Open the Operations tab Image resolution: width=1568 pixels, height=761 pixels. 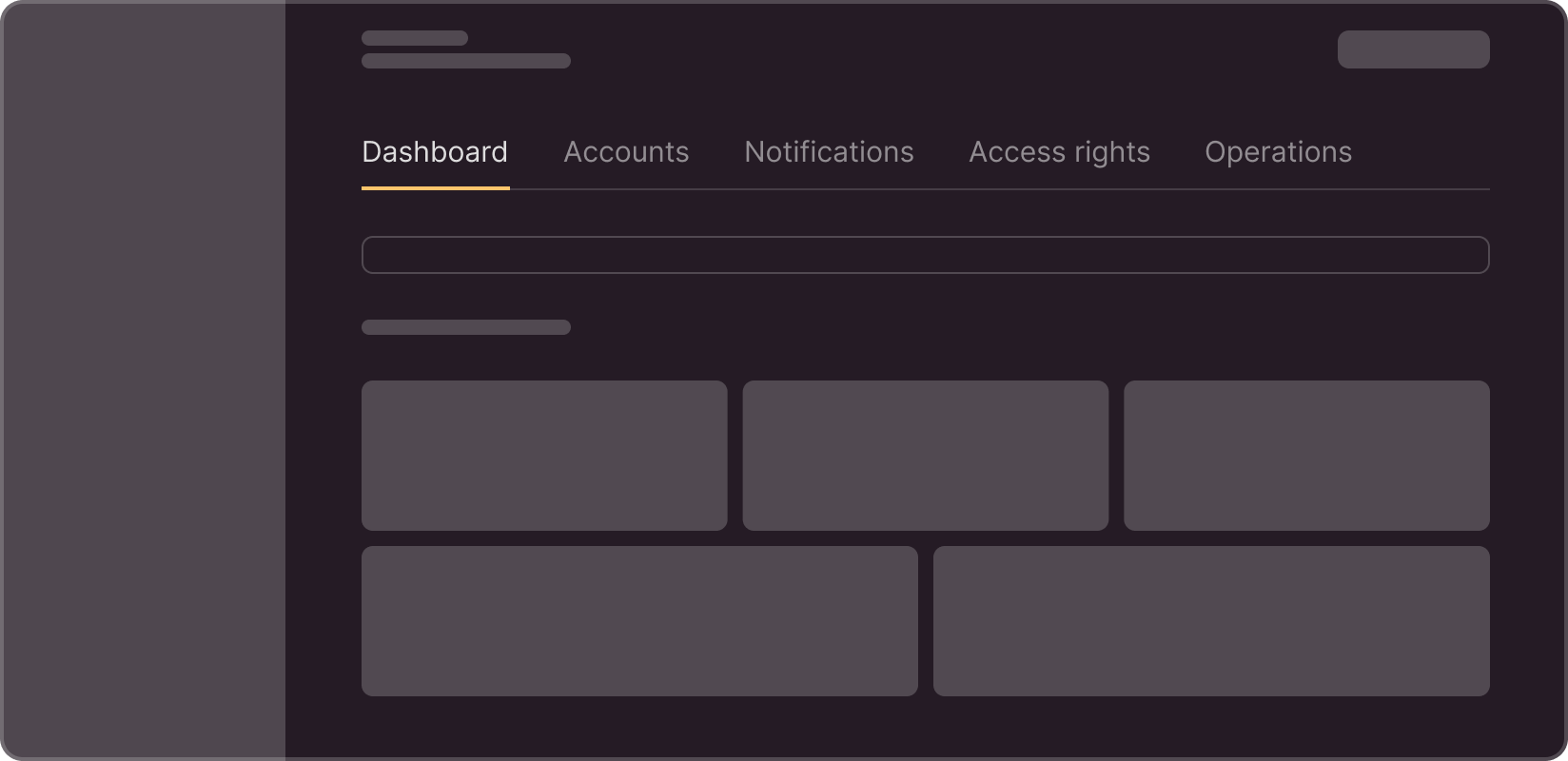(x=1278, y=152)
